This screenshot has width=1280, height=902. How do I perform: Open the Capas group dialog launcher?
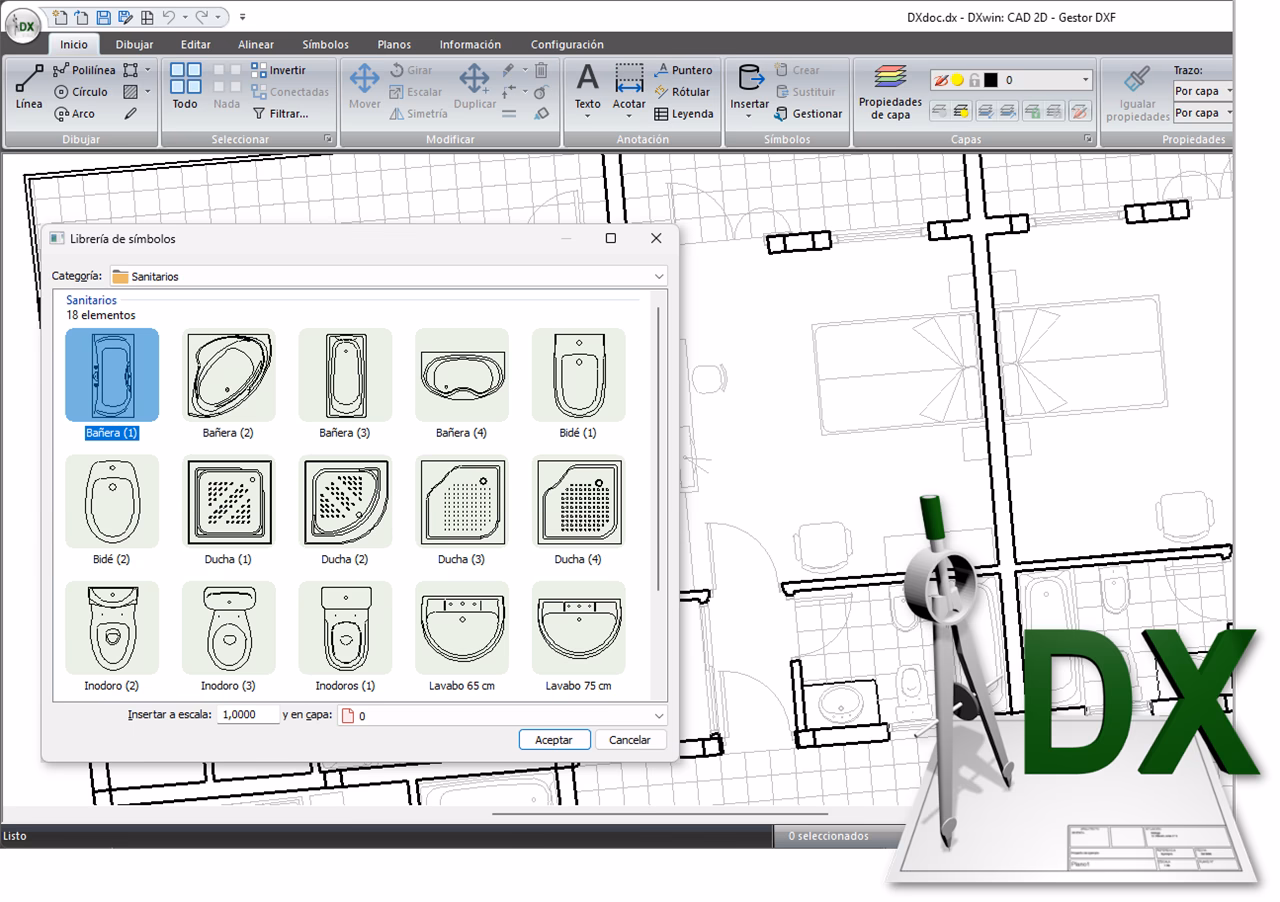[x=1088, y=139]
